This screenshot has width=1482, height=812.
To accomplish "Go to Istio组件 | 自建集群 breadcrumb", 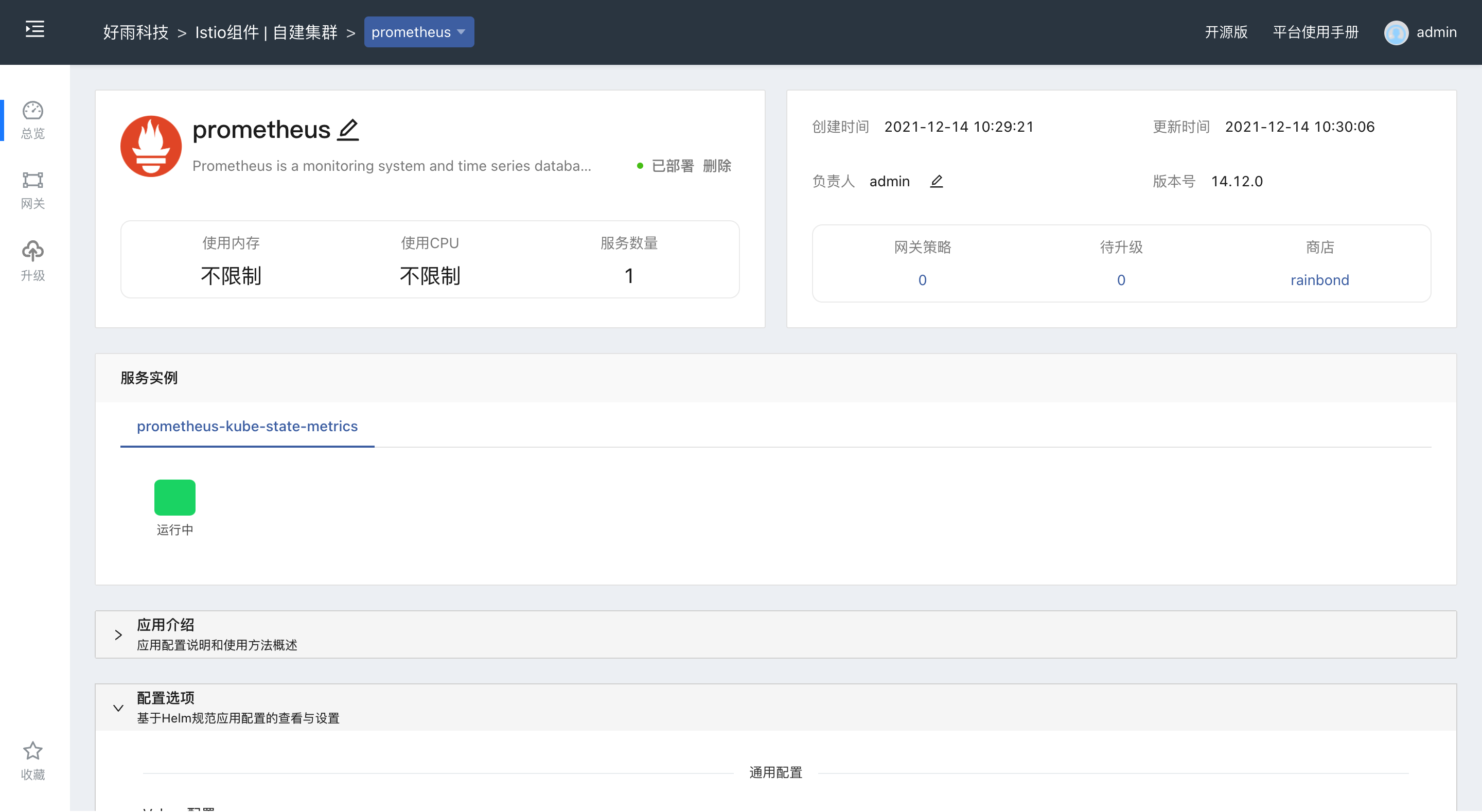I will point(267,32).
